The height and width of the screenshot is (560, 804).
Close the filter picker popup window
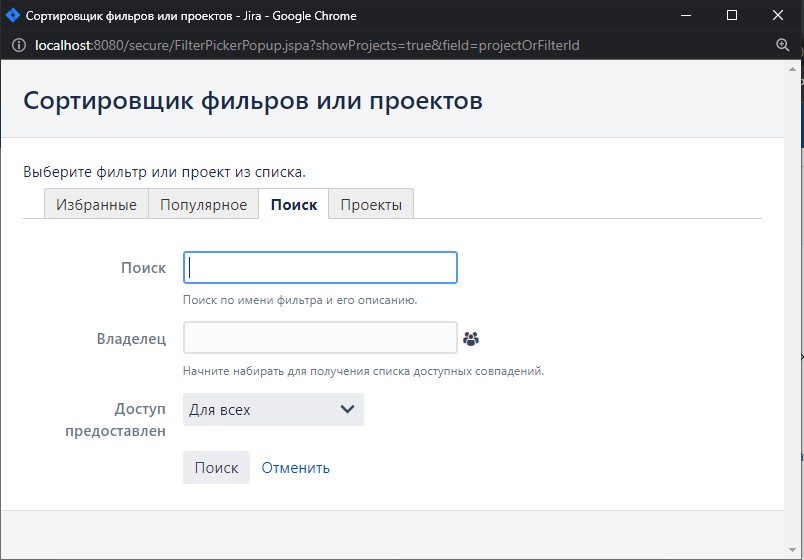(778, 15)
